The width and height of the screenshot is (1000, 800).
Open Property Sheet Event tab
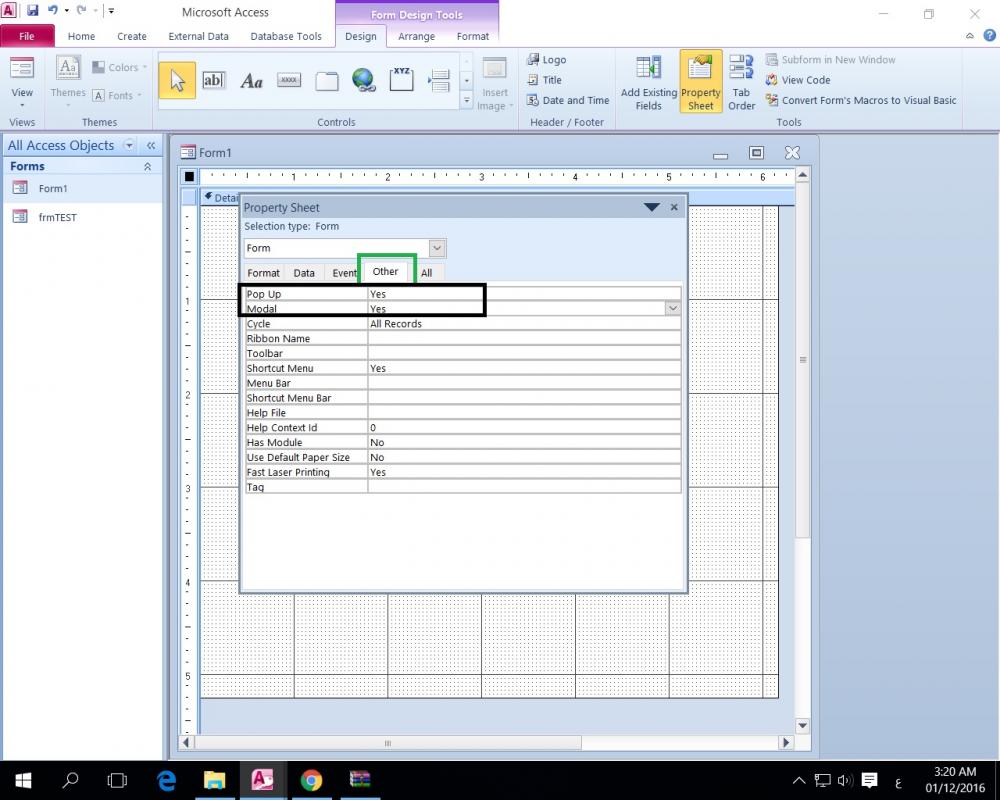coord(344,273)
